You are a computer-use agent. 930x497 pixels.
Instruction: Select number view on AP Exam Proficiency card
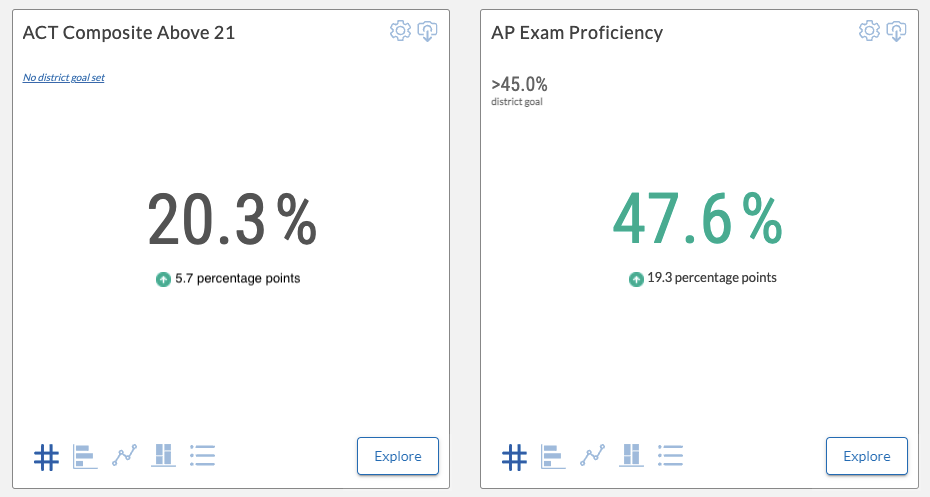click(514, 457)
